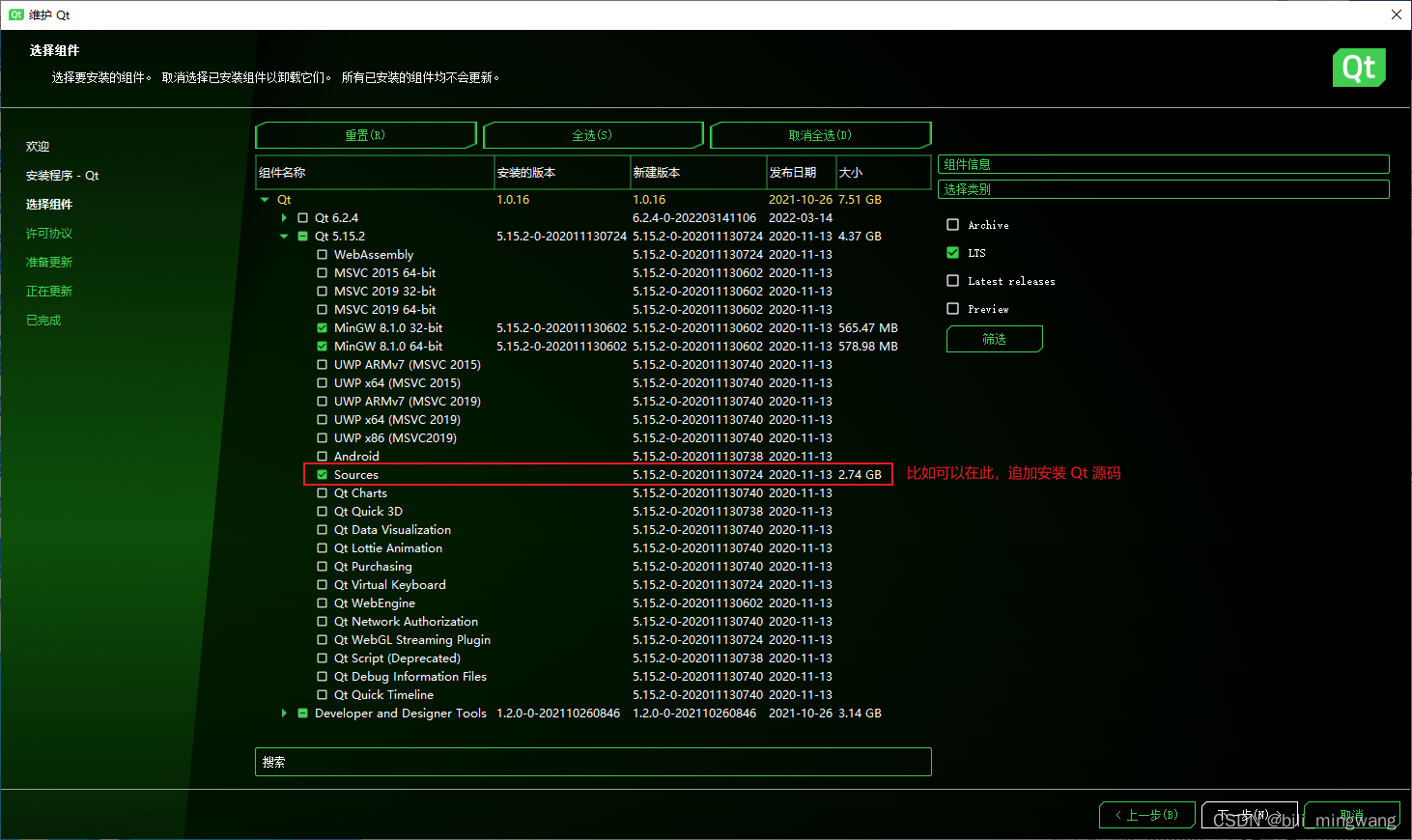Toggle the Qt 5.15.2 partial checkbox
The image size is (1412, 840).
(303, 237)
